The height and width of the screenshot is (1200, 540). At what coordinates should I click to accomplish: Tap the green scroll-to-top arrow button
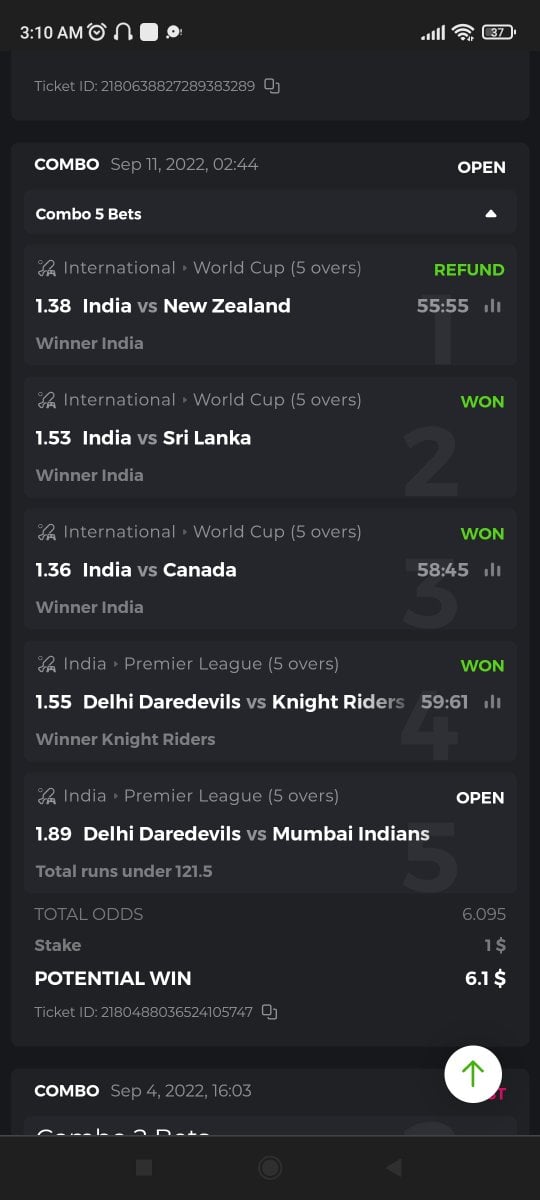point(473,1074)
